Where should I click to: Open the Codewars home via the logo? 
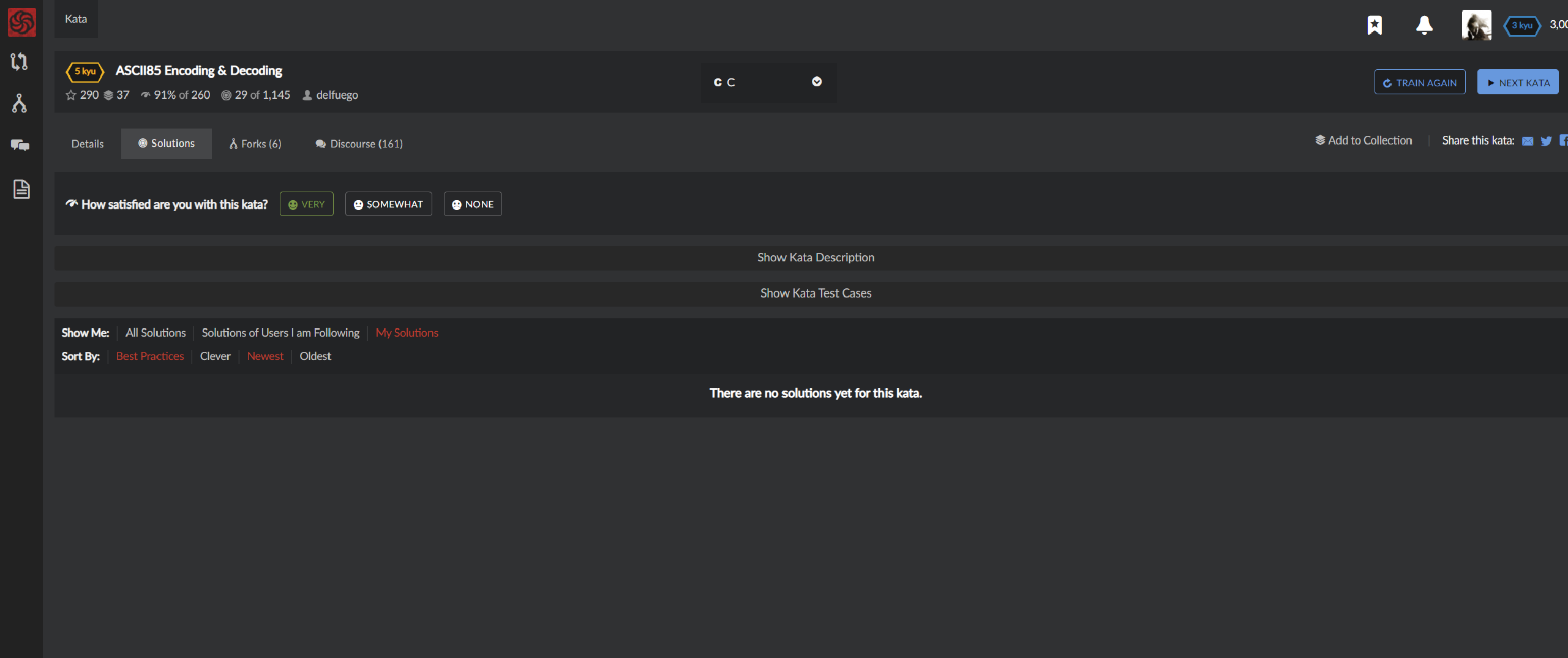tap(21, 21)
